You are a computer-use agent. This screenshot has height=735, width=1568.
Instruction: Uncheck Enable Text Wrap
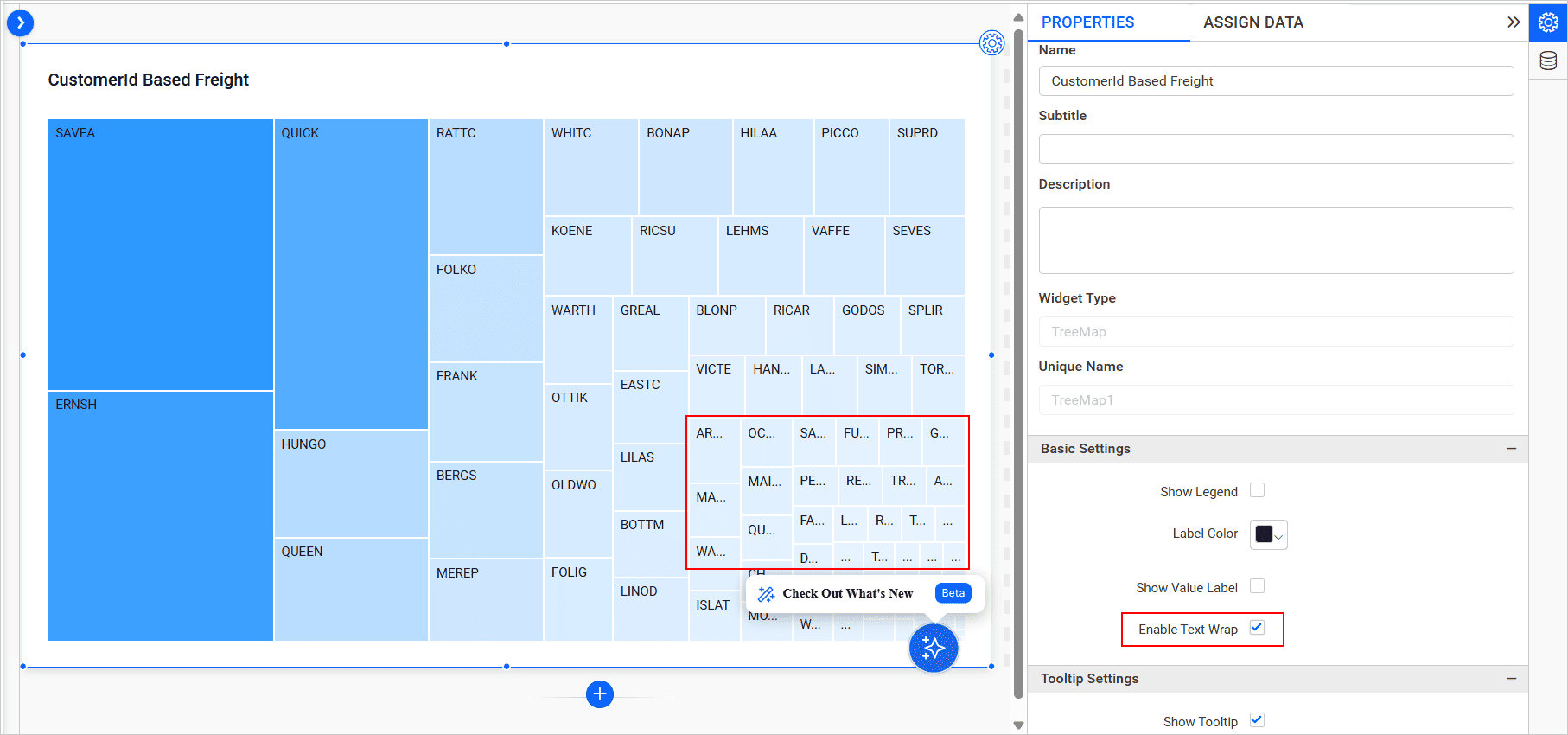pos(1257,628)
